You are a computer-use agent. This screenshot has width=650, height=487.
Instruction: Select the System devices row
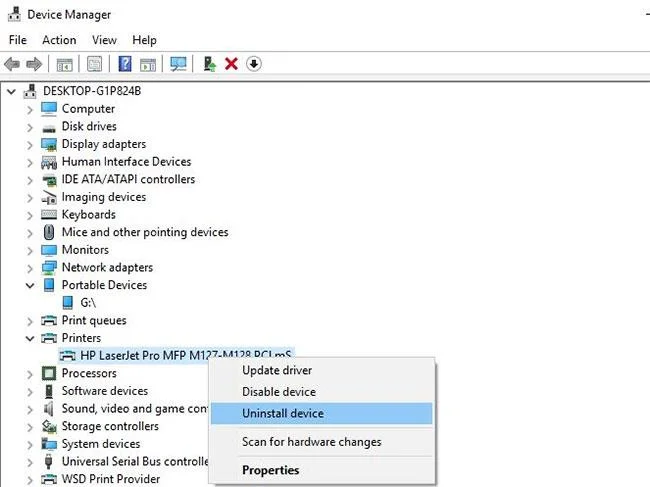click(101, 444)
